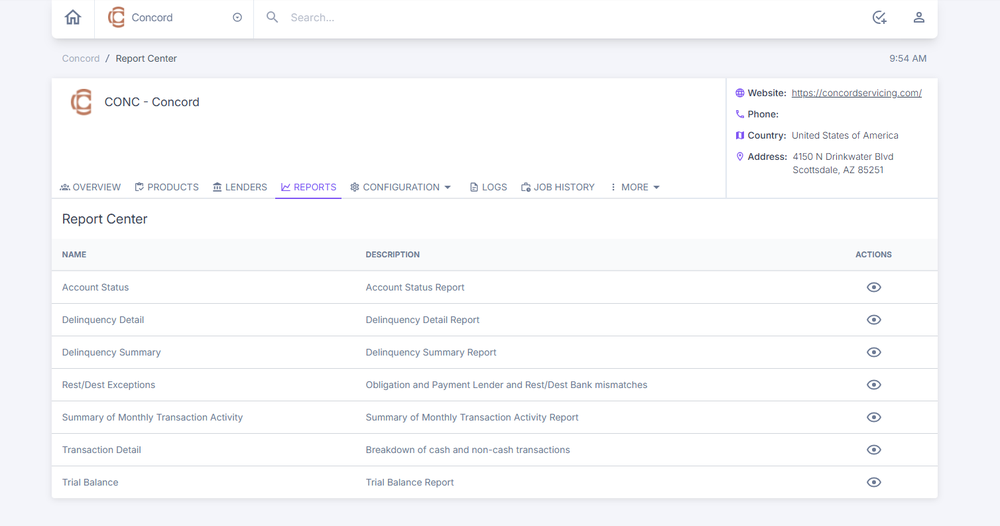The image size is (1000, 526).
Task: Click the website globe icon
Action: click(x=740, y=93)
